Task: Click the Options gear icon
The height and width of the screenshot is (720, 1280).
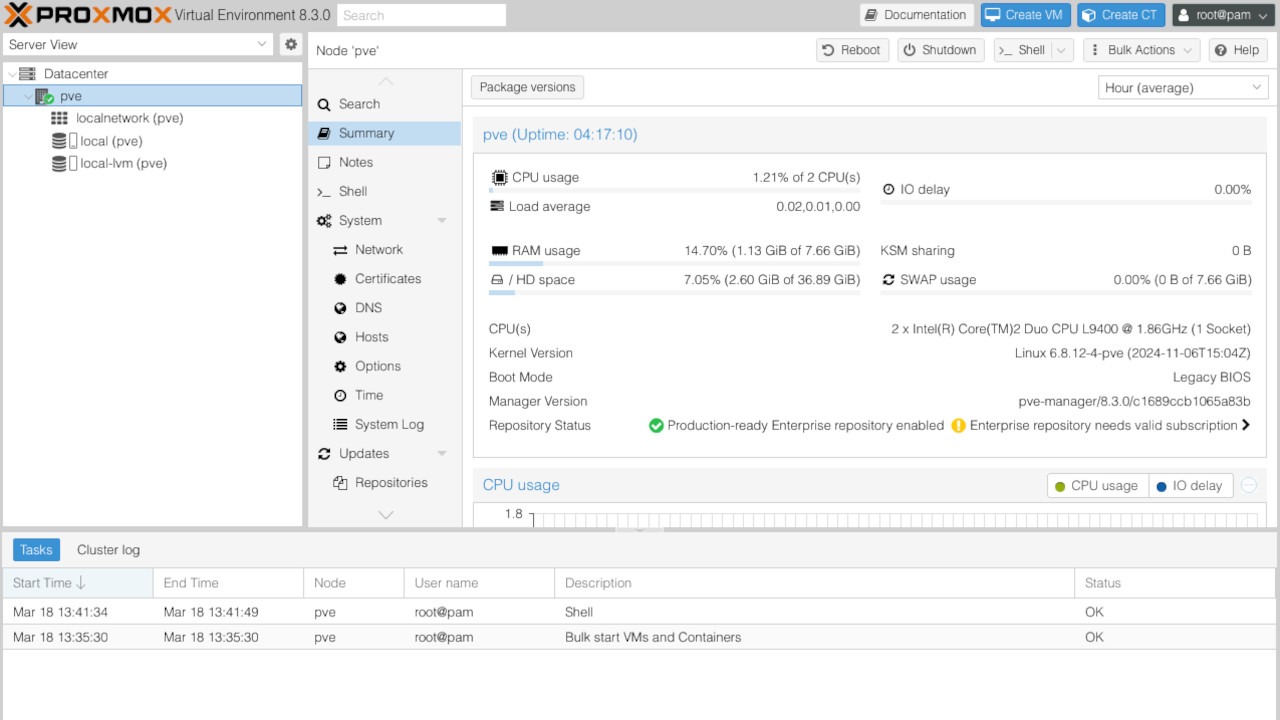Action: (340, 366)
